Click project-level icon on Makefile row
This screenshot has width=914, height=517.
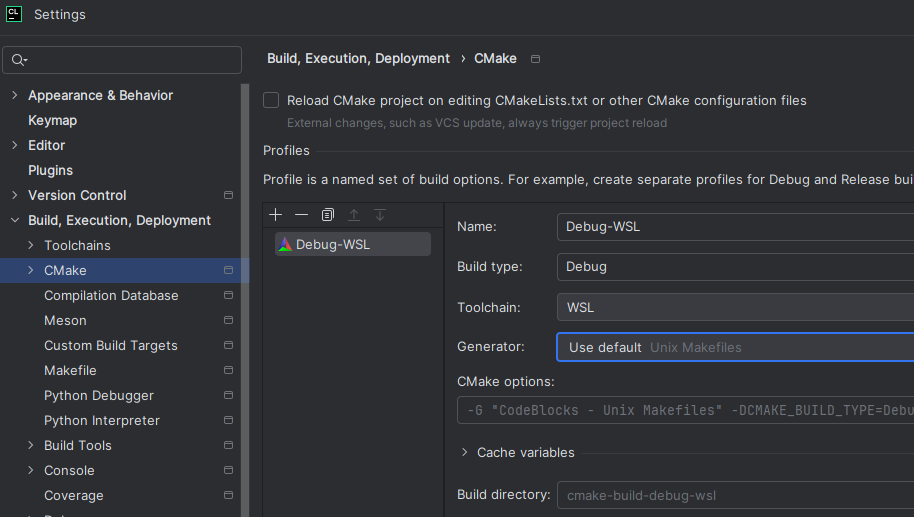tap(228, 371)
